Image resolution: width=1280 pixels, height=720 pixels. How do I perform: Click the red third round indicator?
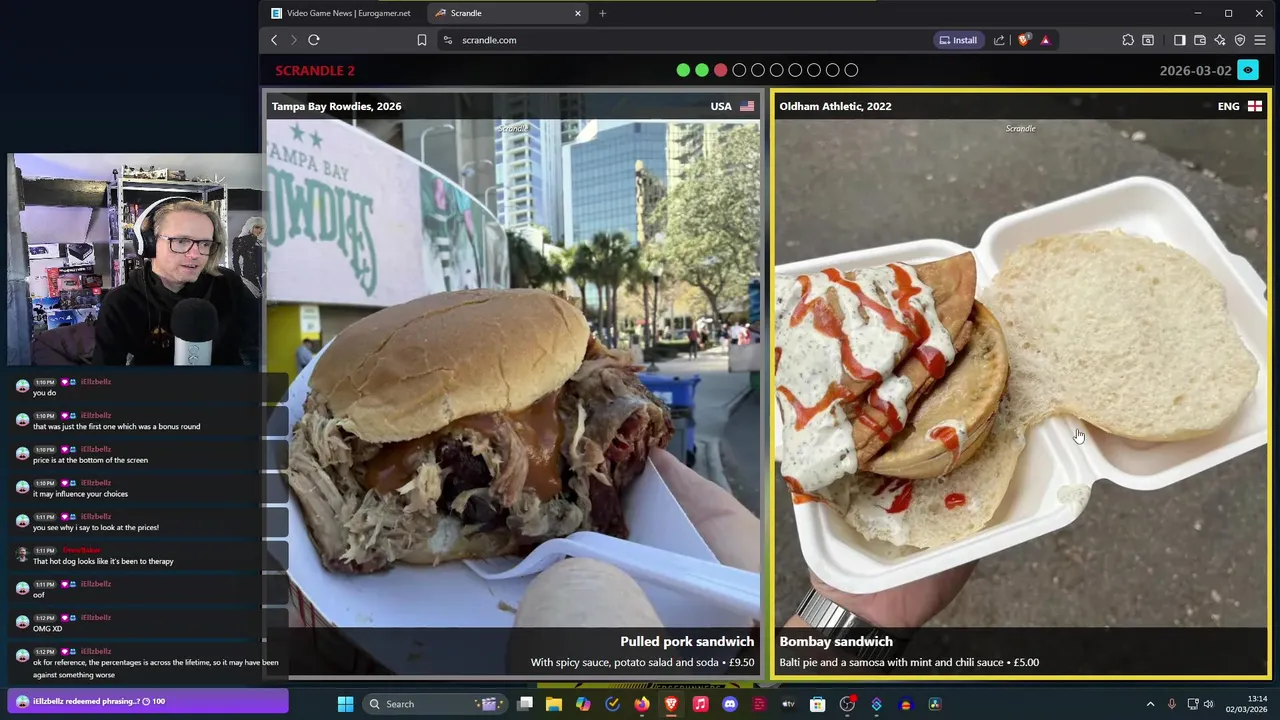coord(720,70)
